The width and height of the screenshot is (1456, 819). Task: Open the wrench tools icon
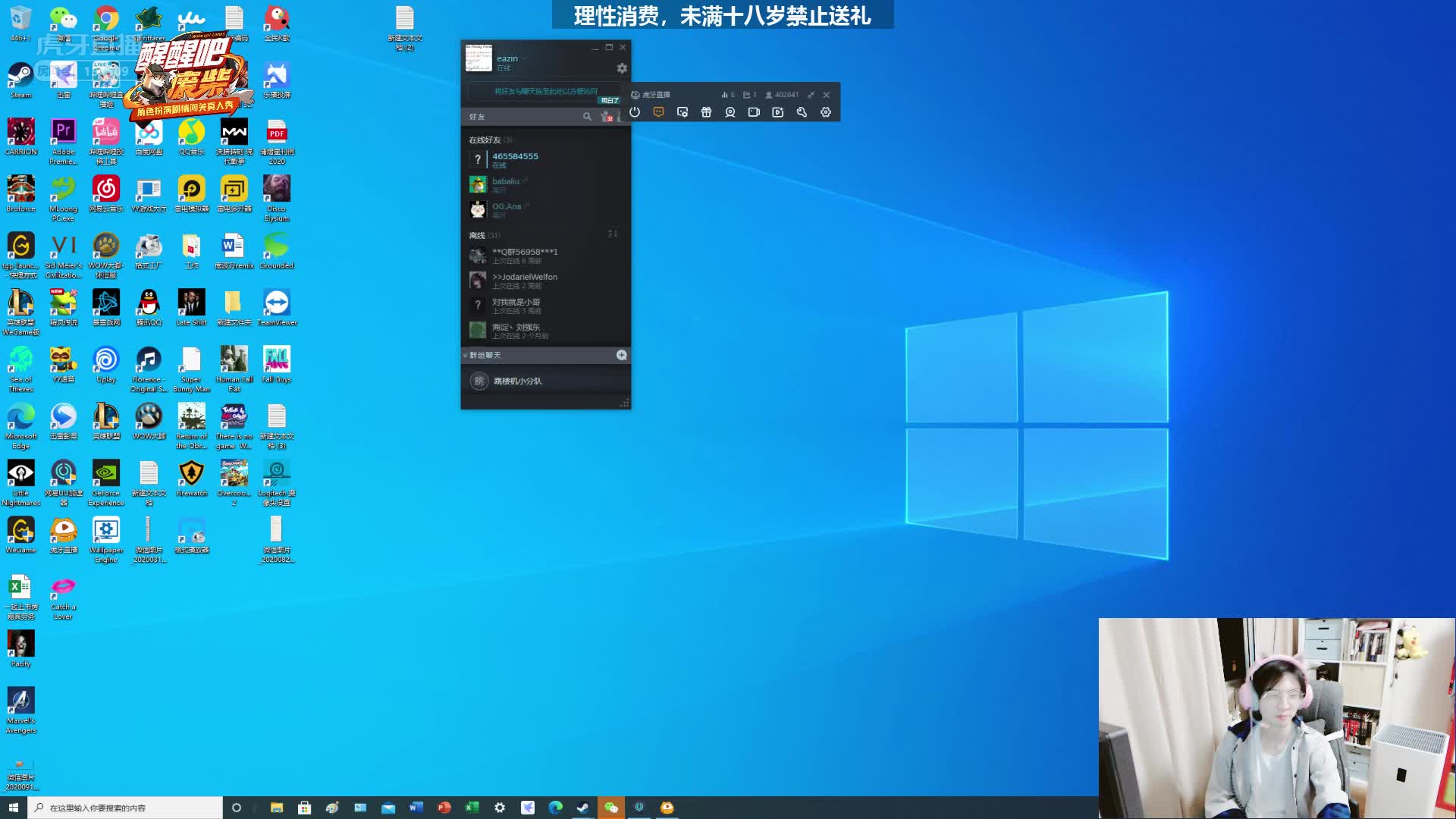pyautogui.click(x=802, y=112)
